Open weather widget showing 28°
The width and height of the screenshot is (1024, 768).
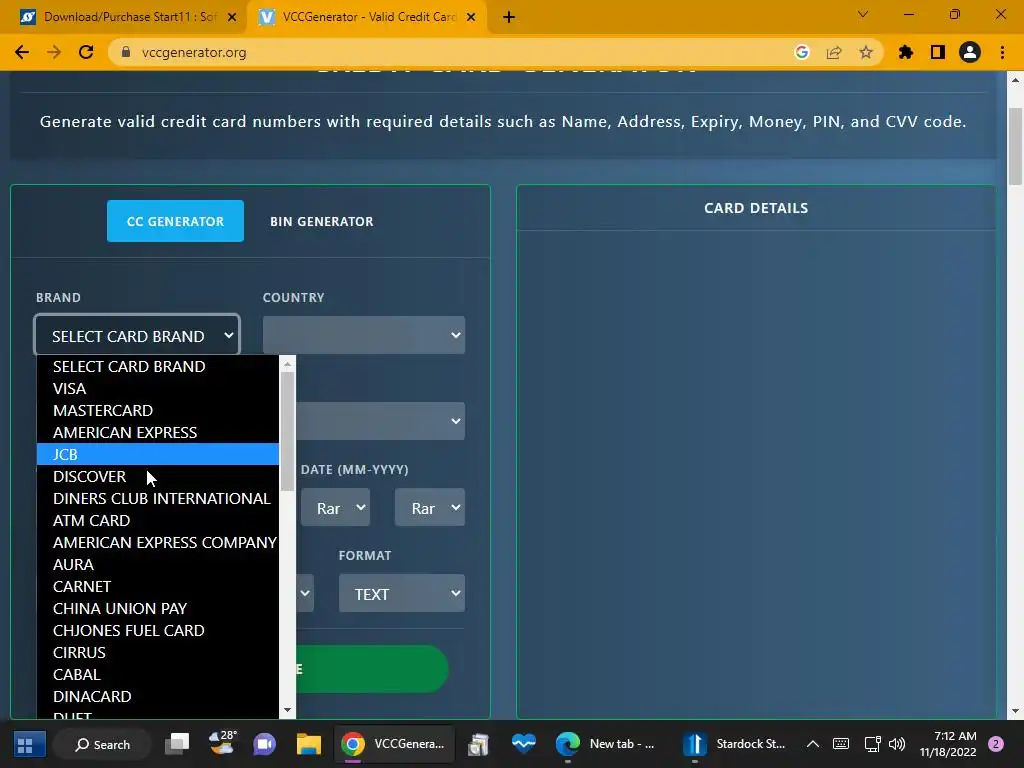point(222,743)
